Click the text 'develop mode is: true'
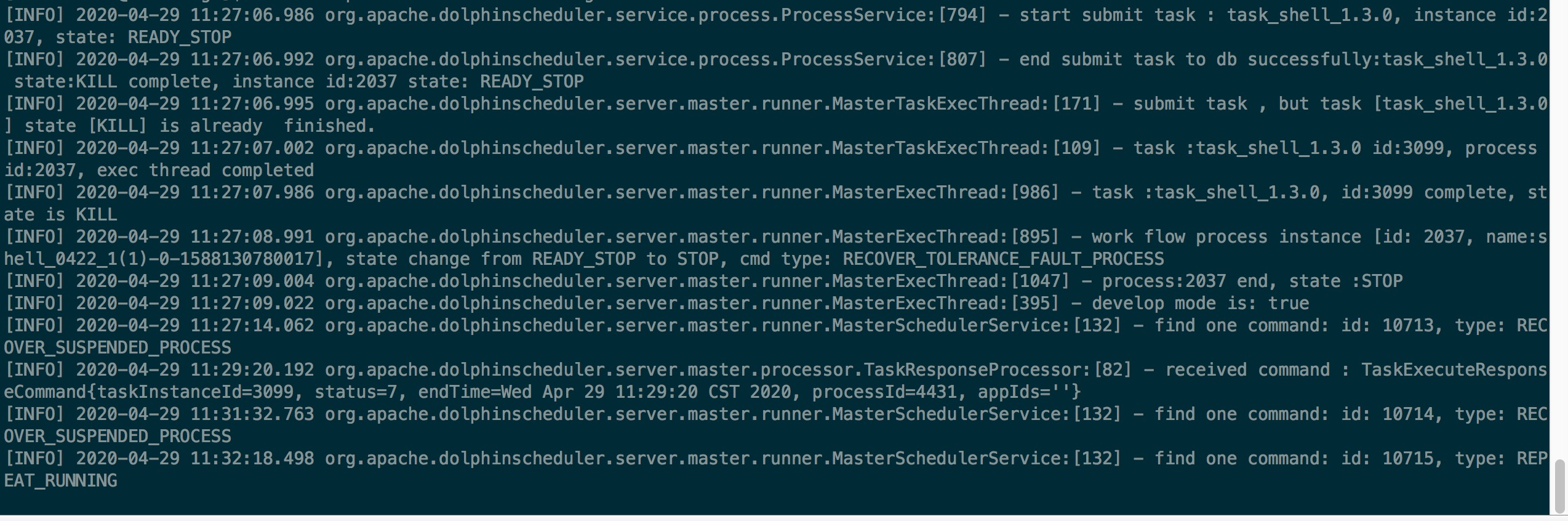 (1200, 303)
